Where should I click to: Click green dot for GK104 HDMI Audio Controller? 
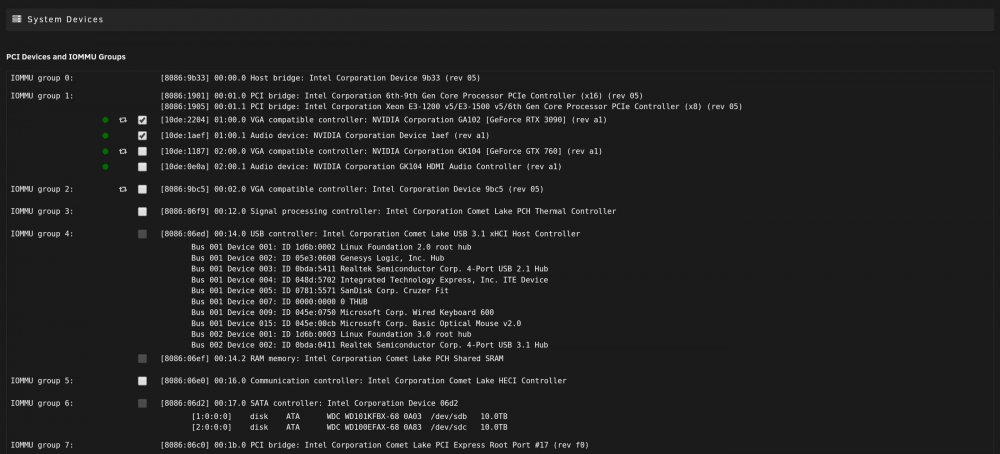pos(105,167)
